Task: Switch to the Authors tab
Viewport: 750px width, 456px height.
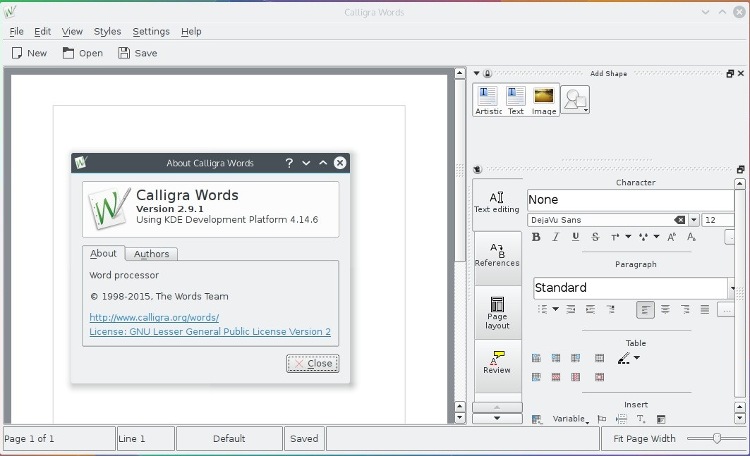Action: (x=151, y=254)
